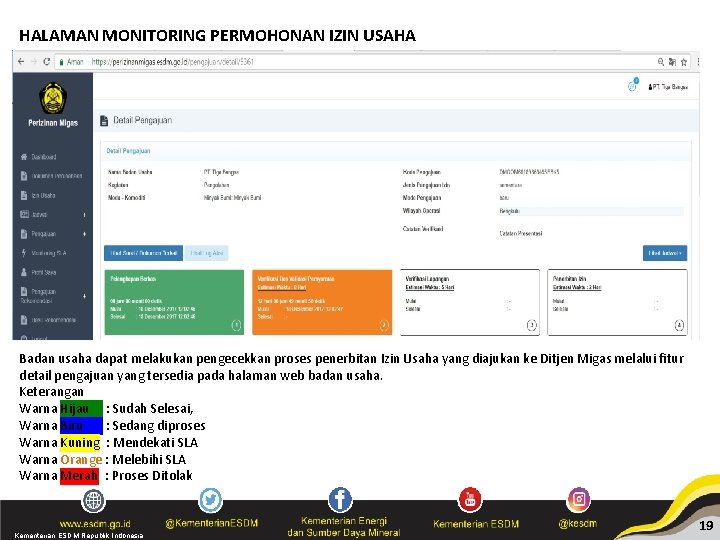Click the YouTube icon in footer
Viewport: 720px width, 540px height.
pyautogui.click(x=470, y=500)
